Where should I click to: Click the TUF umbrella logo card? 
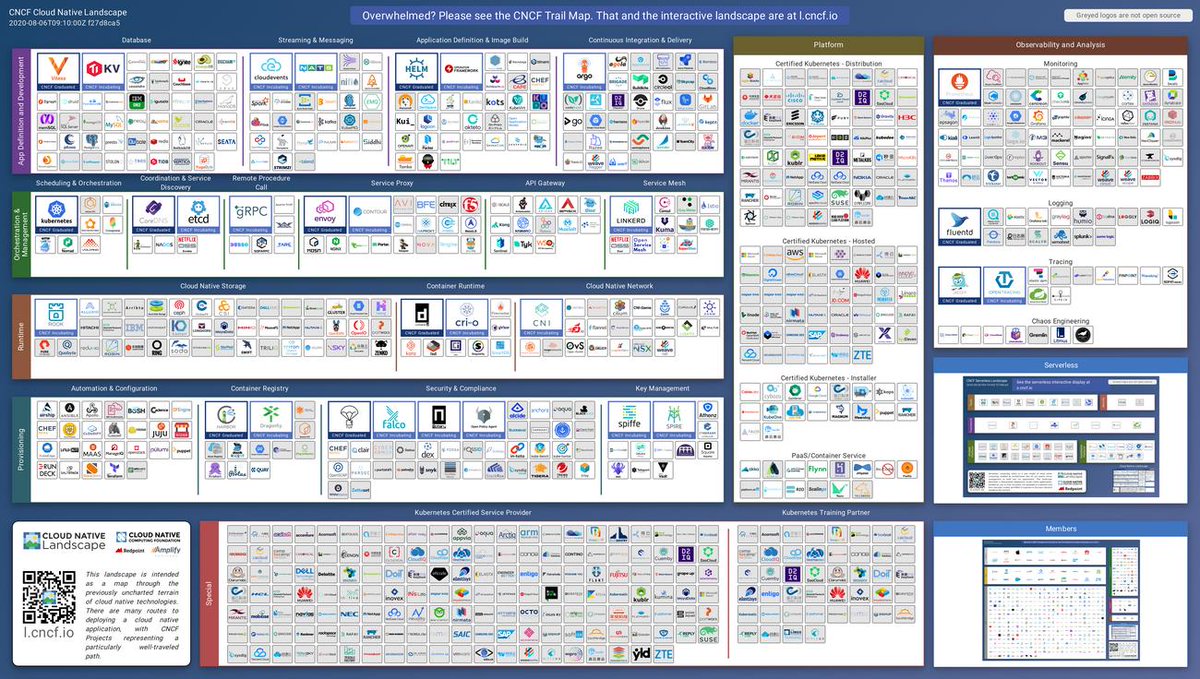point(349,421)
